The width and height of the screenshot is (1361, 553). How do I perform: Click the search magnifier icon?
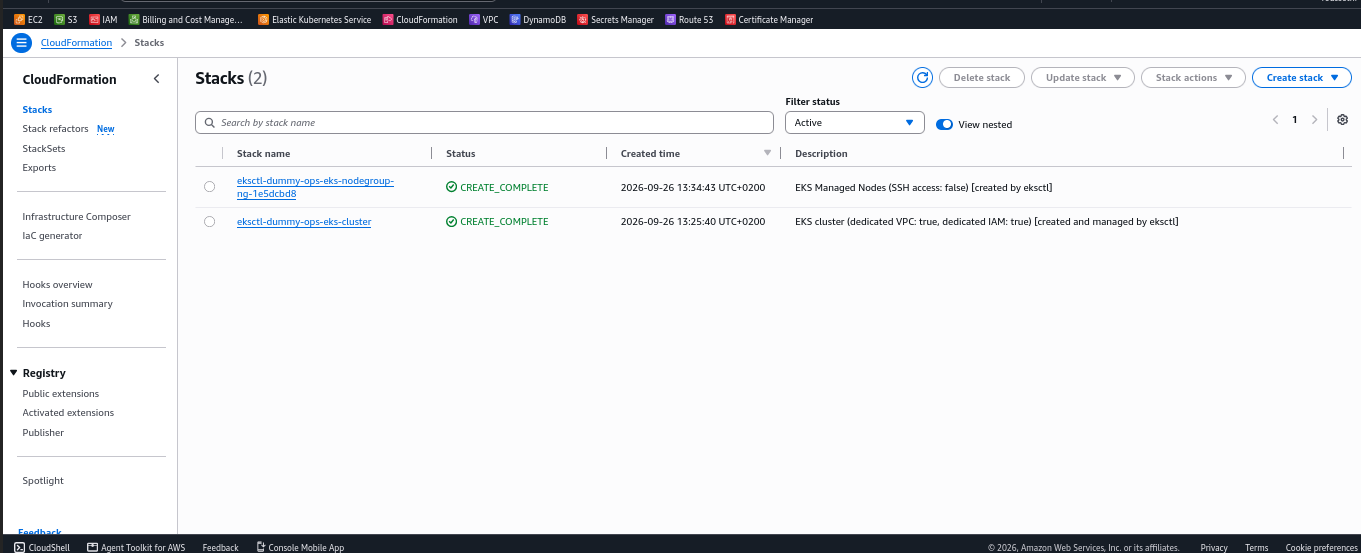coord(209,122)
